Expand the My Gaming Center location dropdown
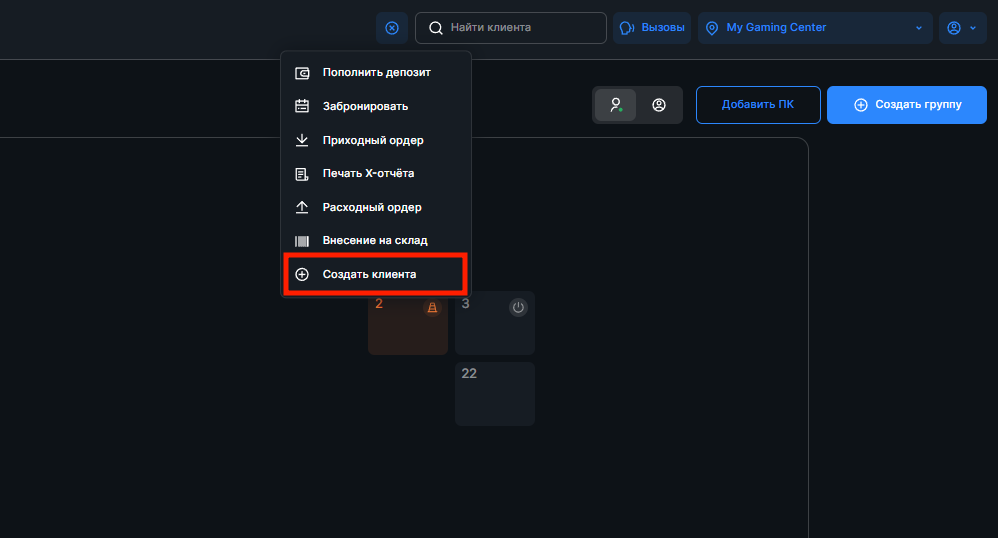 click(918, 28)
